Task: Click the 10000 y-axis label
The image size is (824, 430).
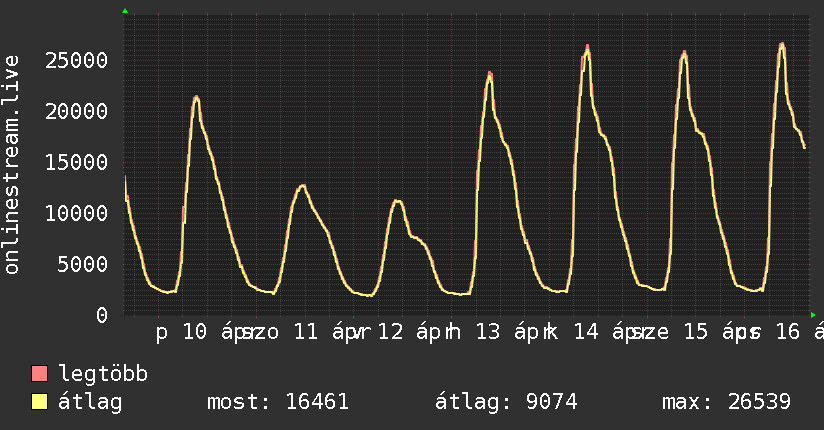Action: tap(76, 213)
